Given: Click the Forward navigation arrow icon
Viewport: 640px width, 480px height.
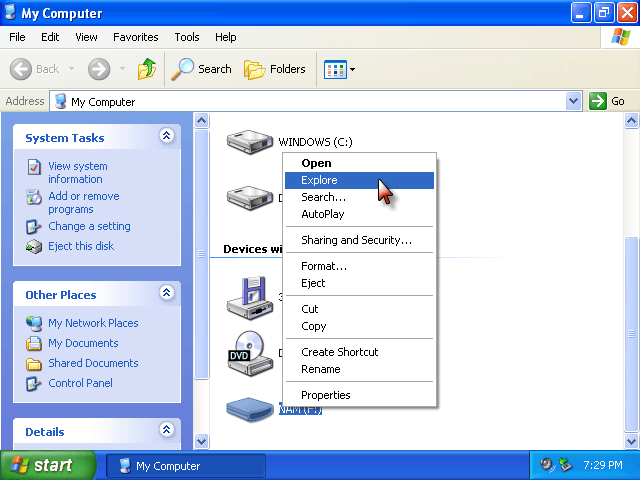Looking at the screenshot, I should (x=99, y=69).
